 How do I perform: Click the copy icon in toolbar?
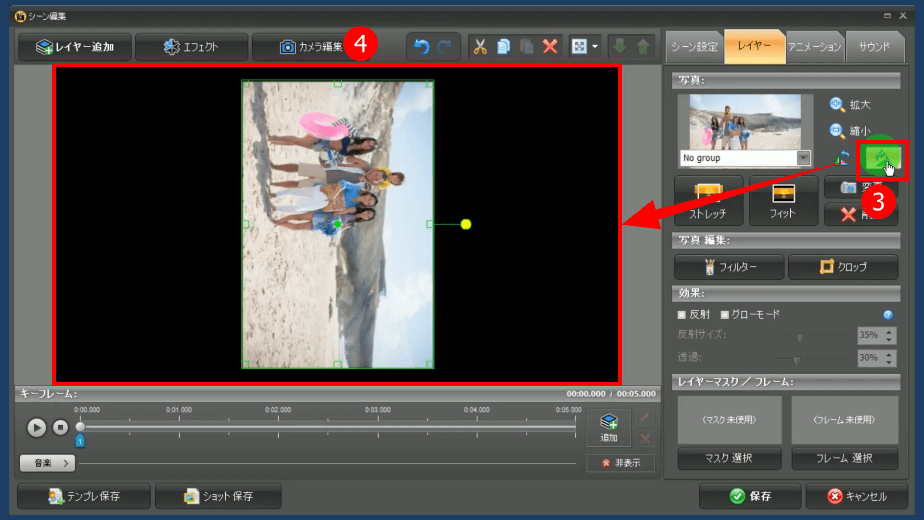coord(503,46)
